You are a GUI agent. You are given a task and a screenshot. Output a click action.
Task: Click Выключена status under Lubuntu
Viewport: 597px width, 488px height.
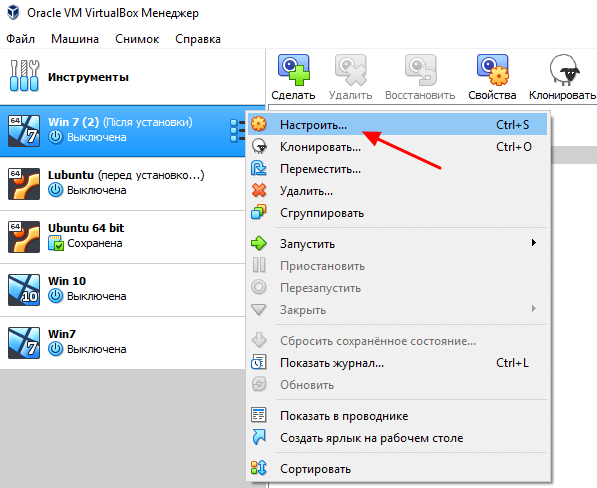[97, 190]
